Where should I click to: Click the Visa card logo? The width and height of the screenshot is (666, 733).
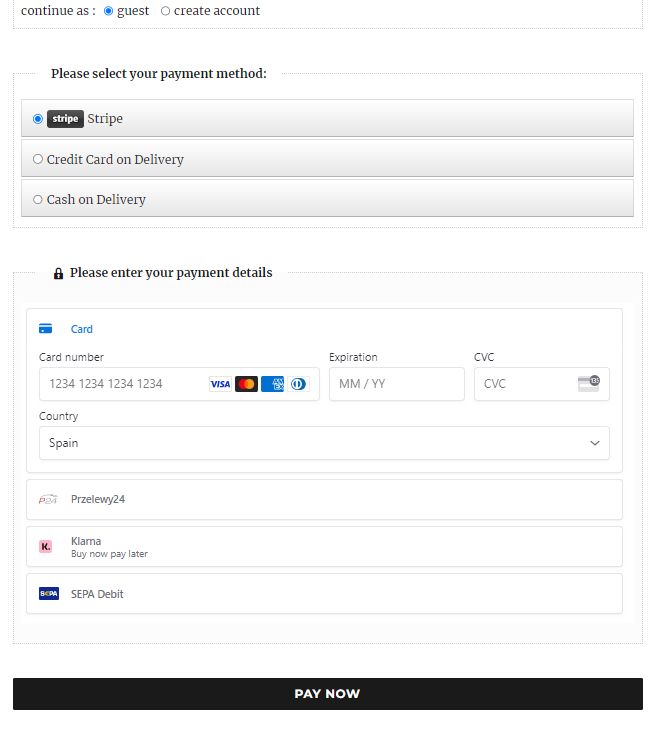pos(220,384)
